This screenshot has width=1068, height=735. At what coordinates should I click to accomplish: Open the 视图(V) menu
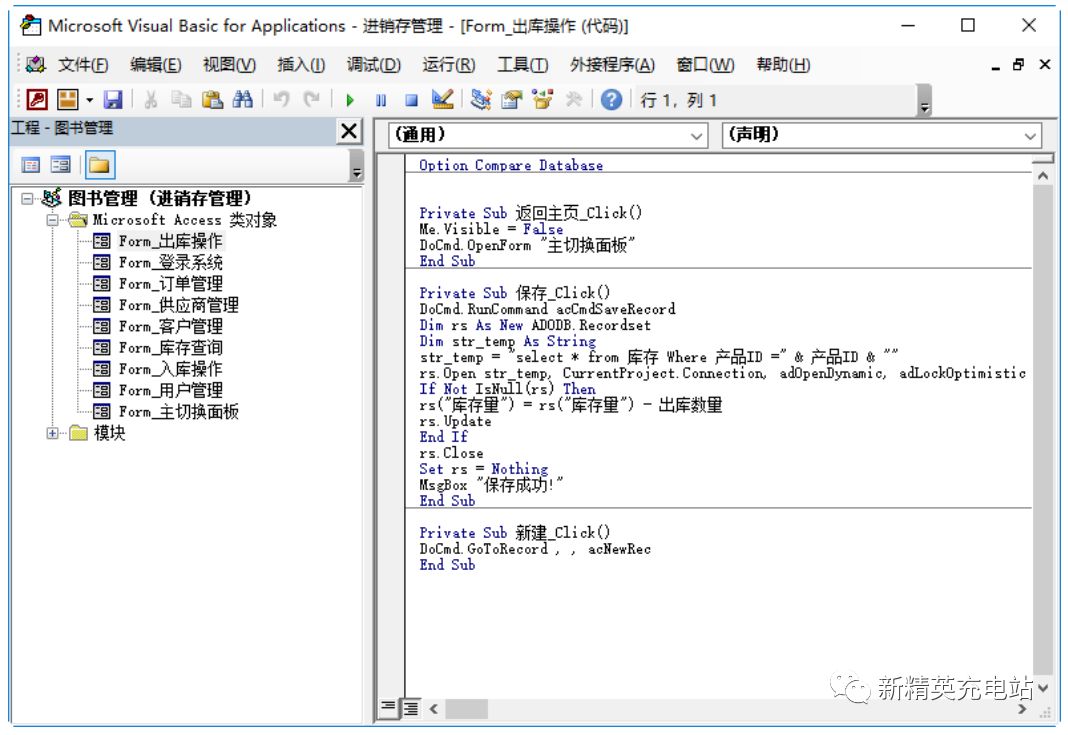(x=230, y=65)
